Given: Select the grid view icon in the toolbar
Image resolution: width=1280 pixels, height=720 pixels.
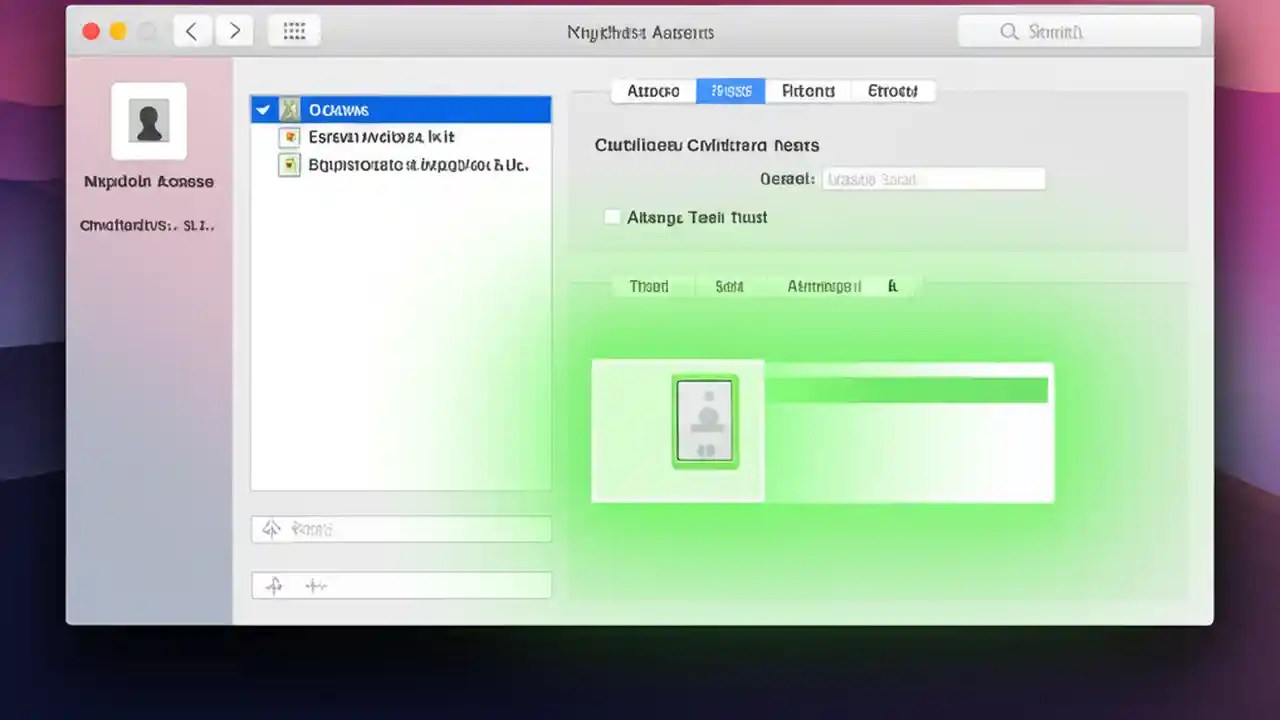Looking at the screenshot, I should (294, 30).
